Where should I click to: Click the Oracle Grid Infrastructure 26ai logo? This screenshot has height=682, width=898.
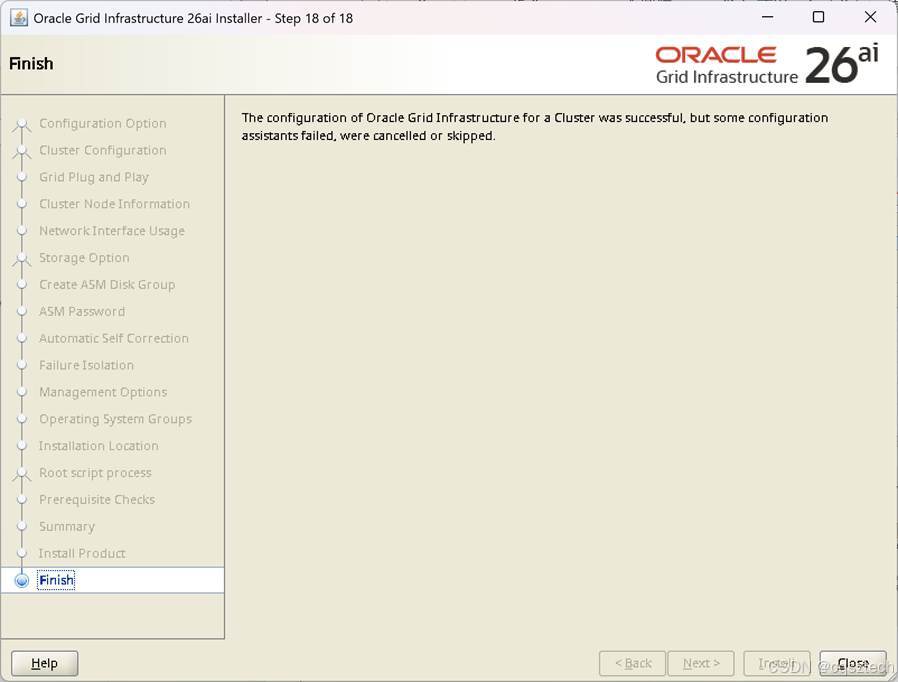coord(767,64)
